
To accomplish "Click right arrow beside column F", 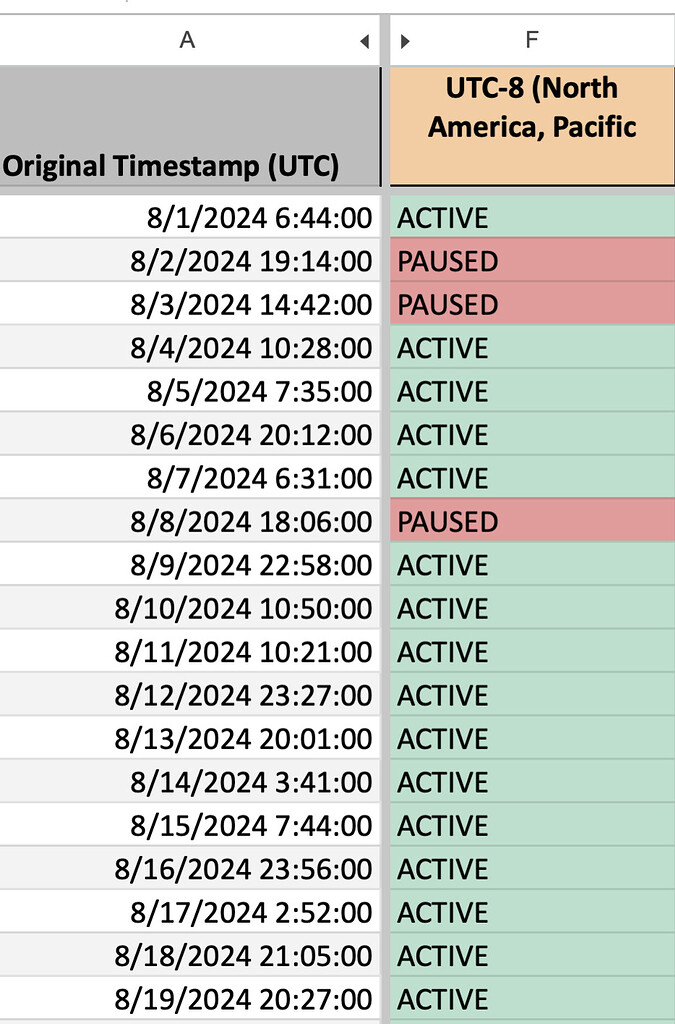I will (x=405, y=41).
